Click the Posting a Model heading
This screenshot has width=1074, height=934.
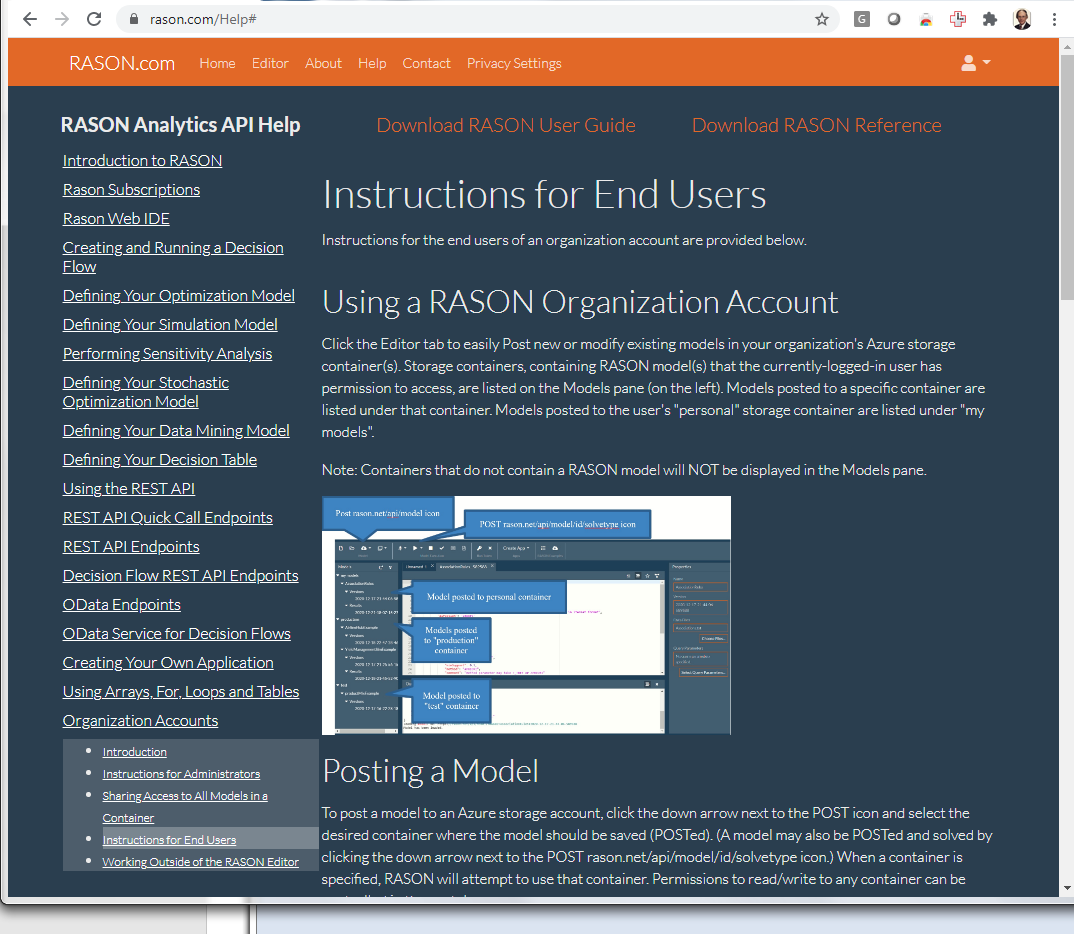pyautogui.click(x=430, y=771)
